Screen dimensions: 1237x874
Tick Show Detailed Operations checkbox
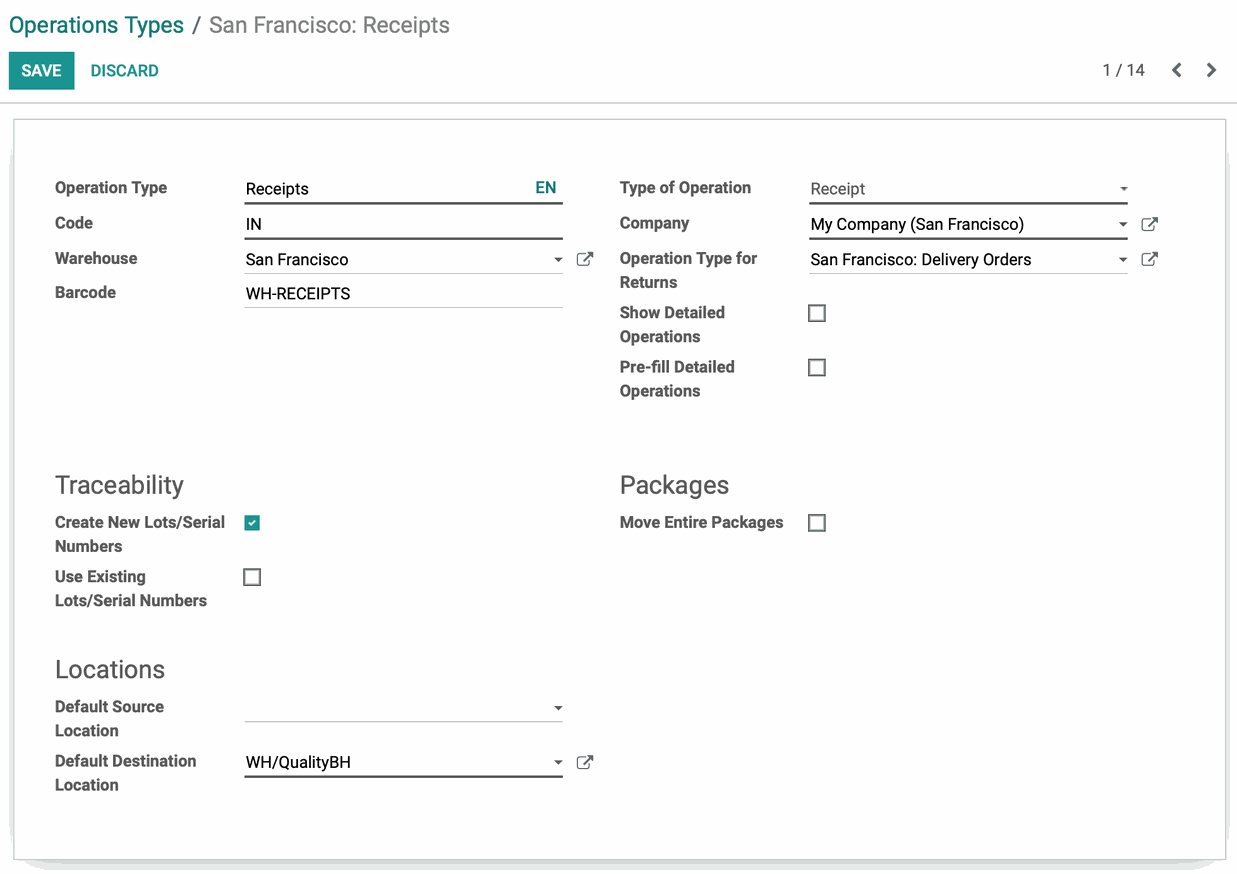tap(817, 313)
